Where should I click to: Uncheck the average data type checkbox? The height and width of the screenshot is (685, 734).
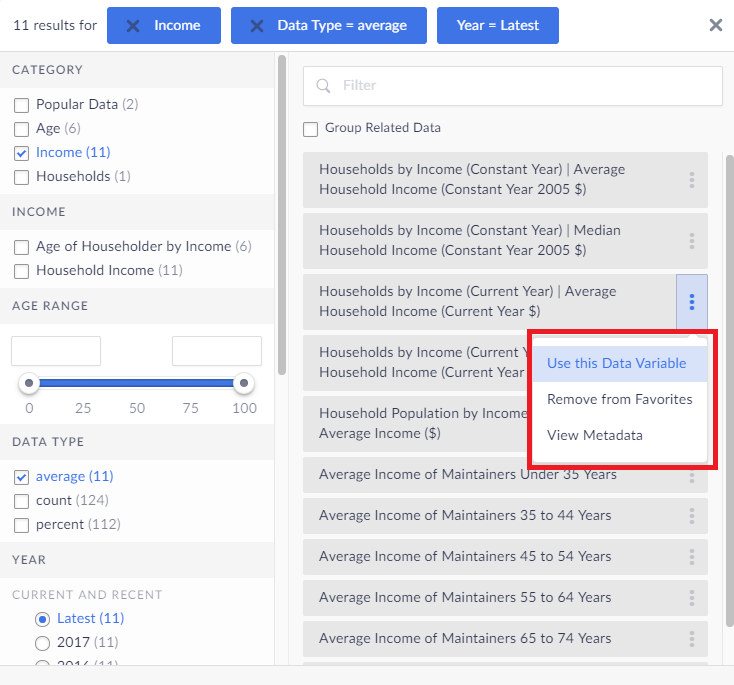(x=21, y=477)
